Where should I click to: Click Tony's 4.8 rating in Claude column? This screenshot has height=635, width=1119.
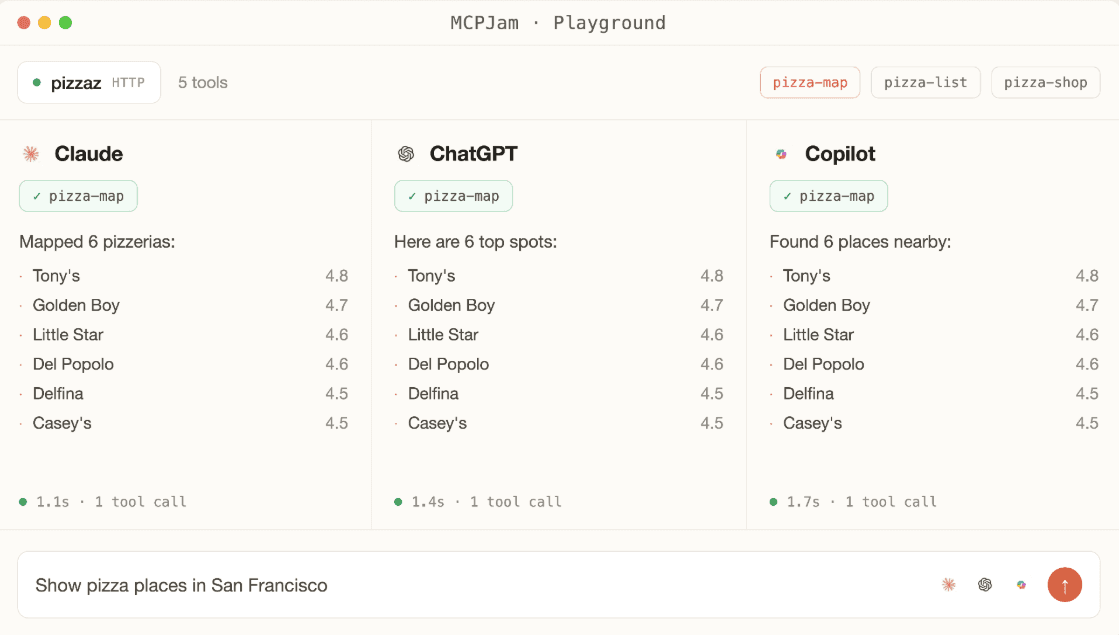(x=337, y=276)
